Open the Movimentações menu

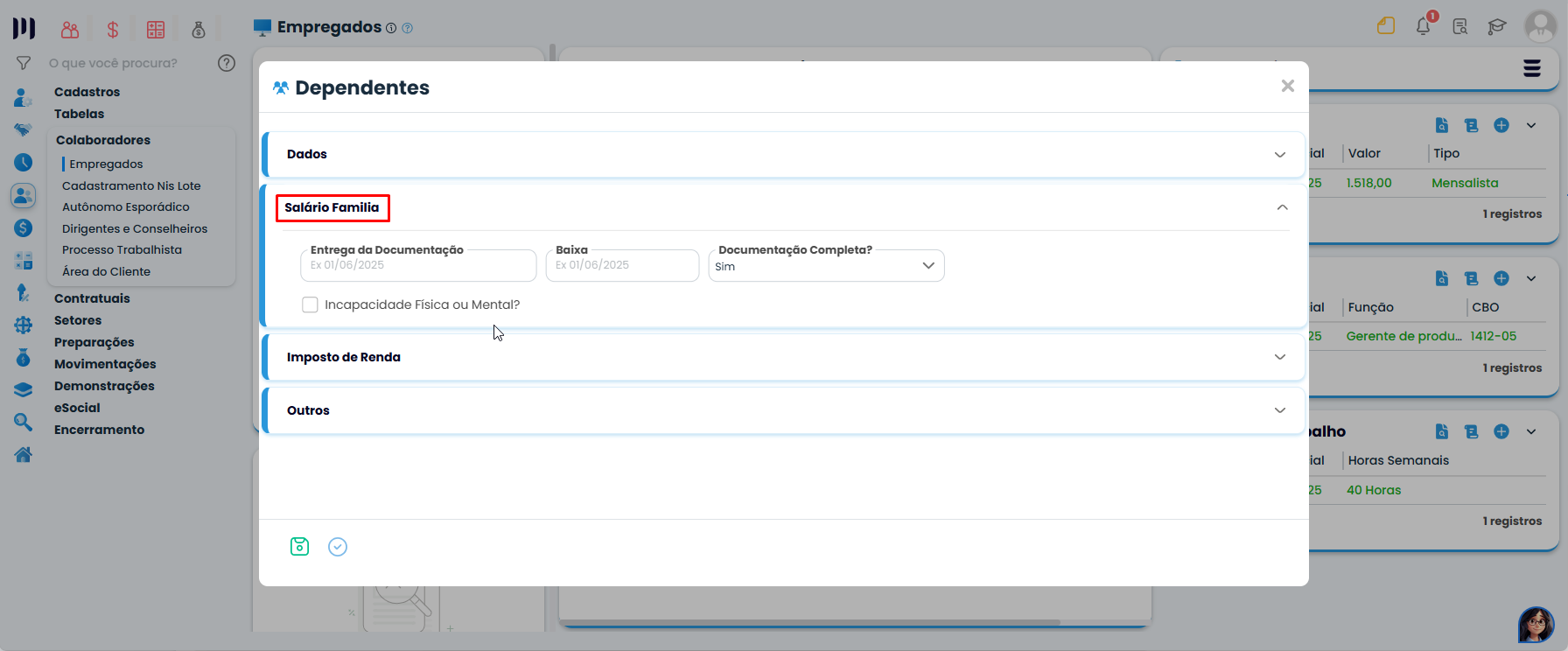coord(105,364)
